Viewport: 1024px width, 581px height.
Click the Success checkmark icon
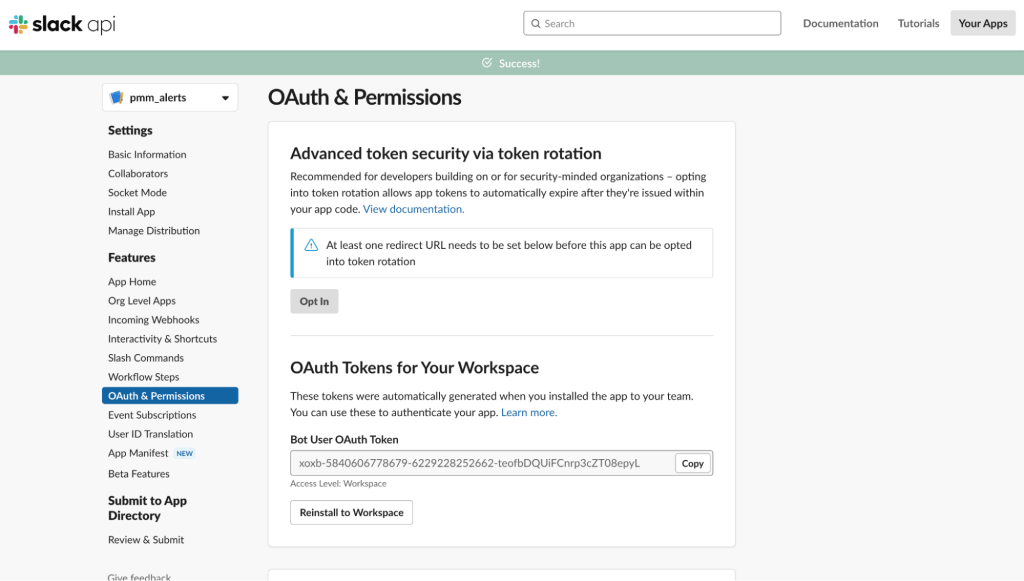487,63
